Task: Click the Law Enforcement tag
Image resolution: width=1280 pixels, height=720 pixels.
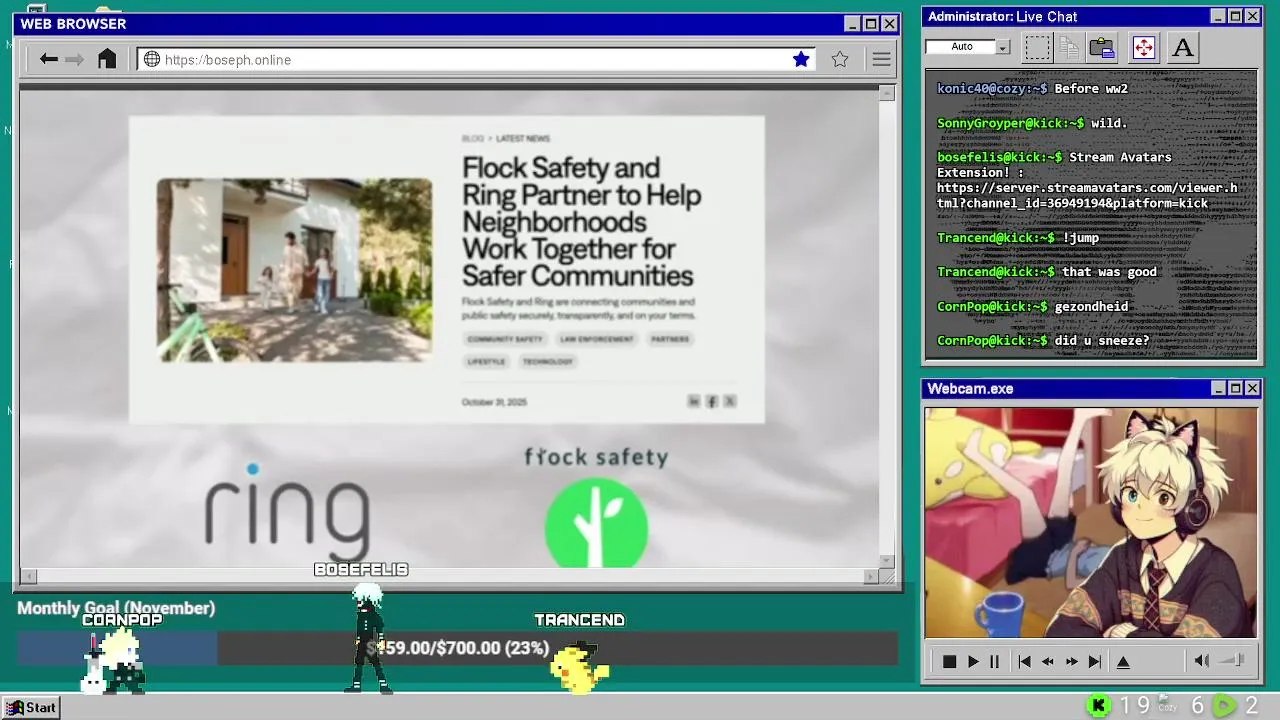Action: pos(596,339)
